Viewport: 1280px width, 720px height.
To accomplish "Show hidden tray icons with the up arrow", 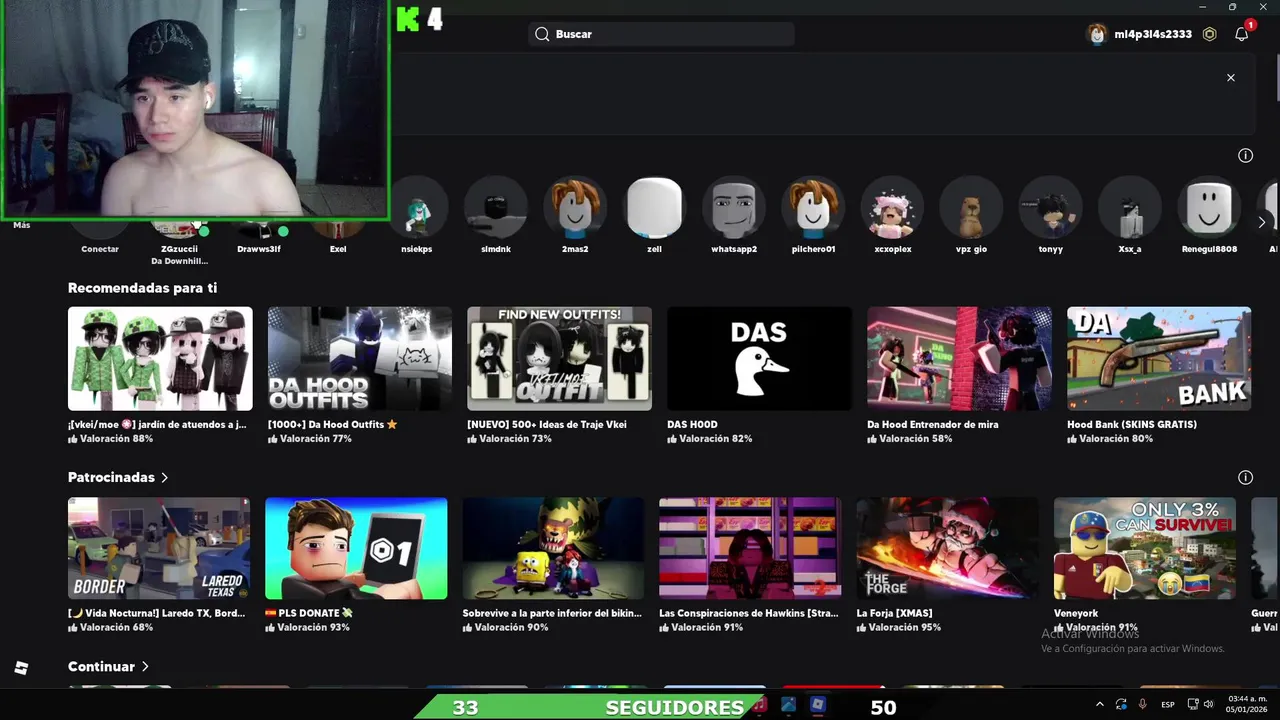I will (1100, 705).
